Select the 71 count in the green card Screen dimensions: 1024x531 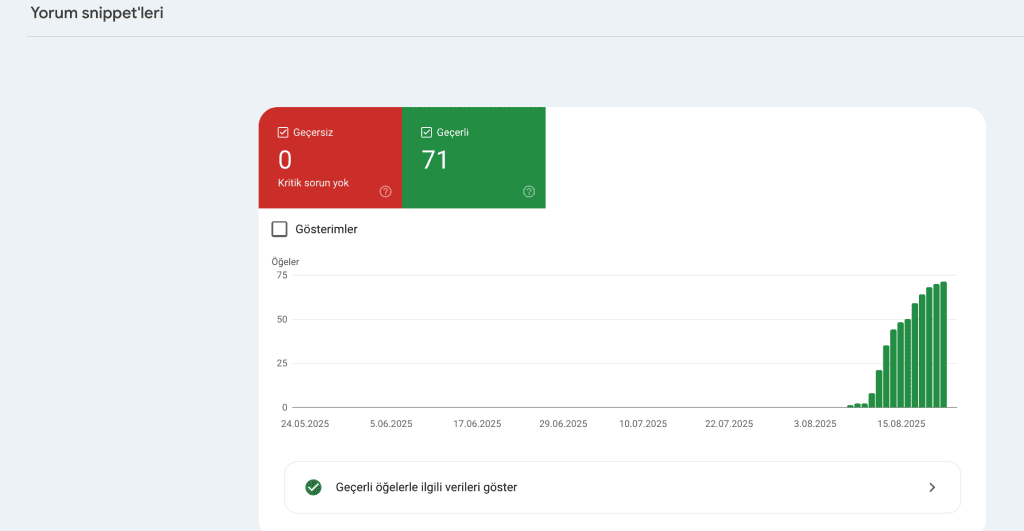tap(435, 160)
